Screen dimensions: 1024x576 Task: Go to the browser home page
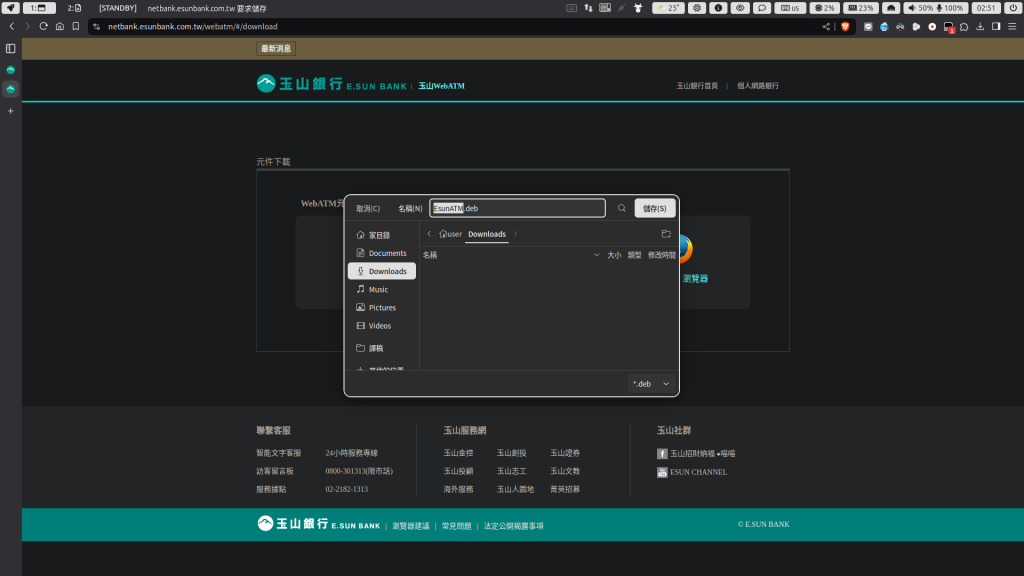[59, 27]
